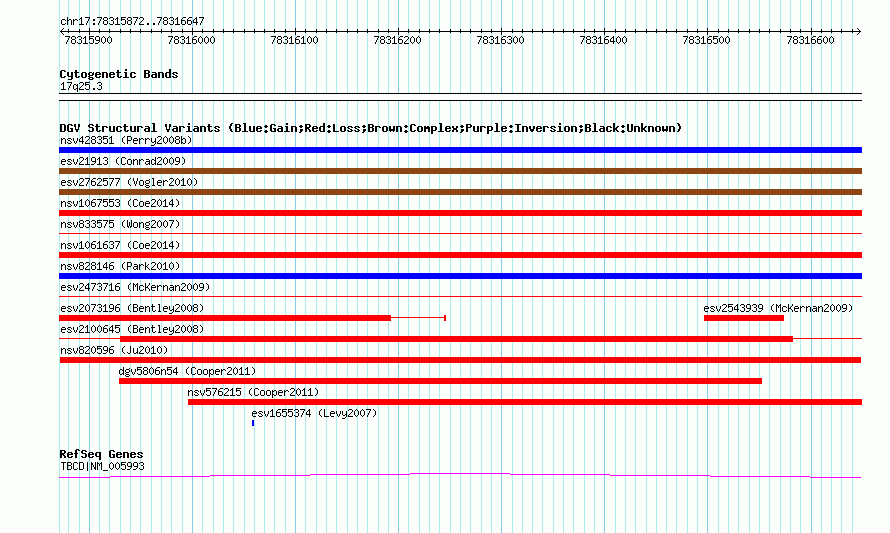Click the RefSeq Genes track title
Screen dimensions: 890x533
point(101,454)
